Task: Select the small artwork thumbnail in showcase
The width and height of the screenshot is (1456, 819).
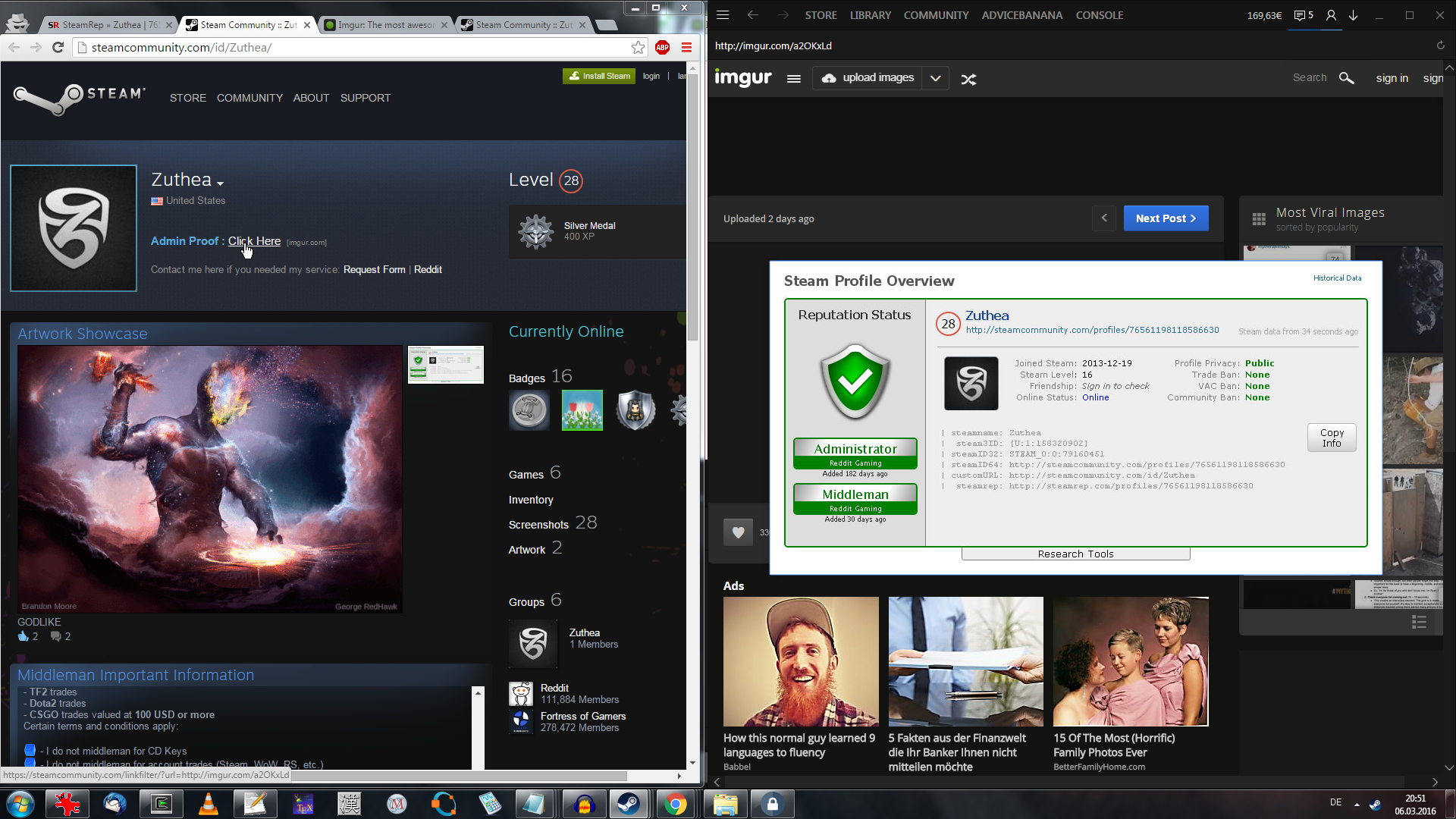Action: (x=445, y=365)
